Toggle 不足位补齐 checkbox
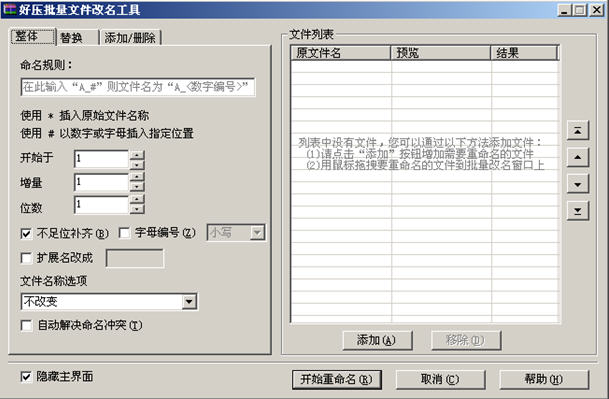The height and width of the screenshot is (399, 609). tap(26, 233)
